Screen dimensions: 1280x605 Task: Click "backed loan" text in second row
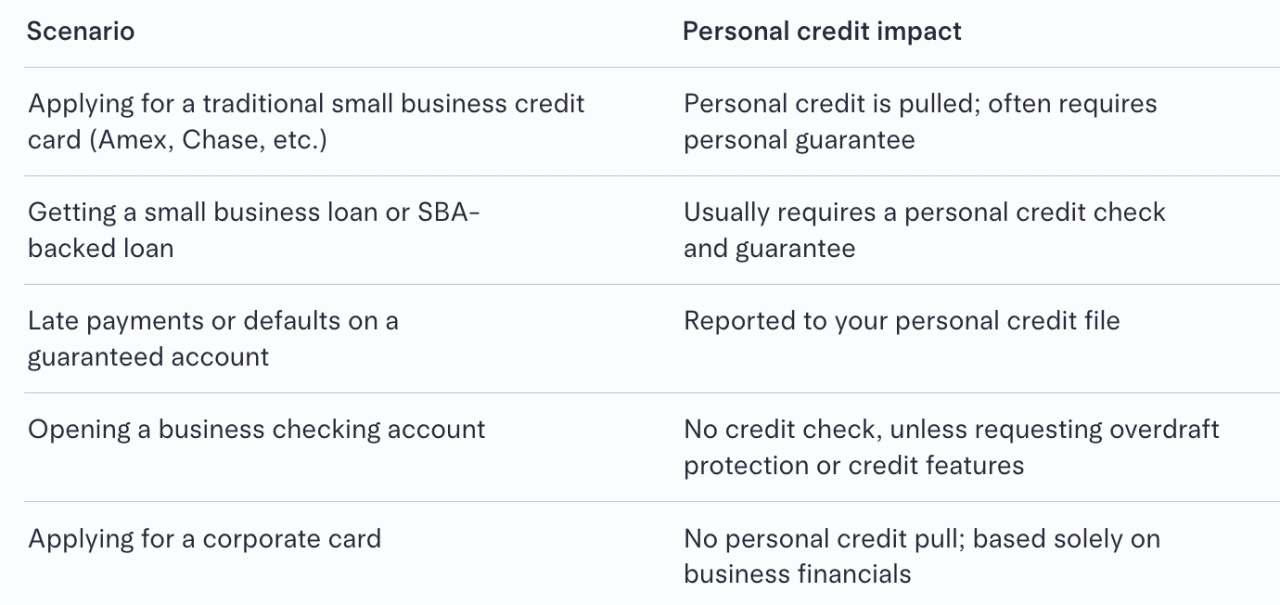click(100, 248)
